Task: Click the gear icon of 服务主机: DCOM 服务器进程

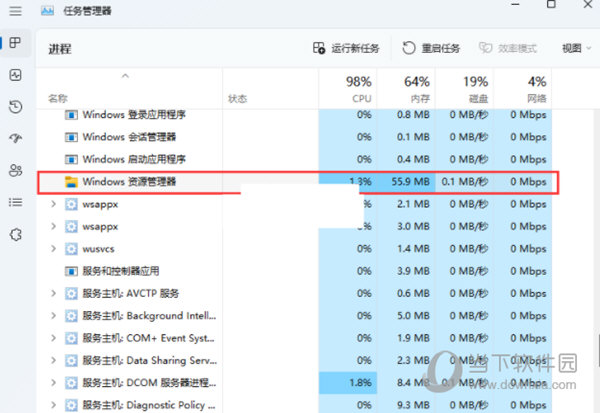Action: point(71,383)
